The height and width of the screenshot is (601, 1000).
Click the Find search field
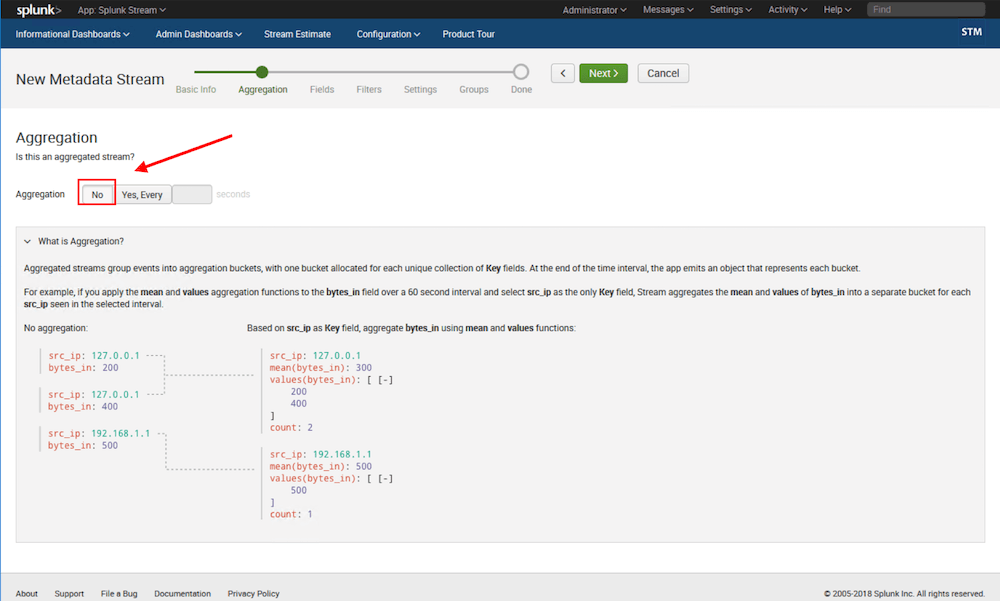click(926, 10)
